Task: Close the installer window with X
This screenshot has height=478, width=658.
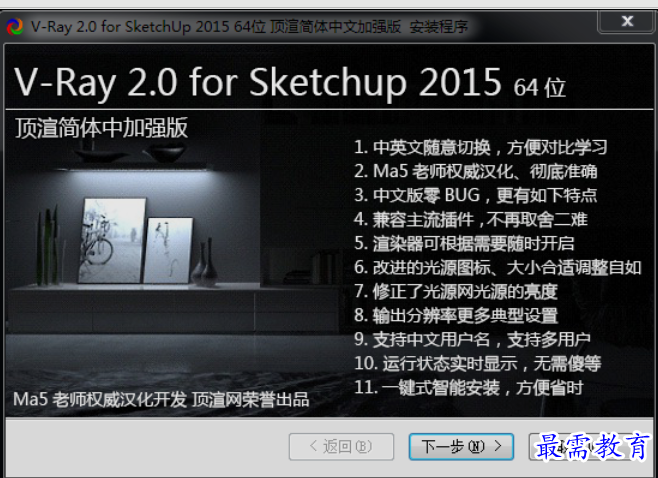Action: [x=627, y=21]
